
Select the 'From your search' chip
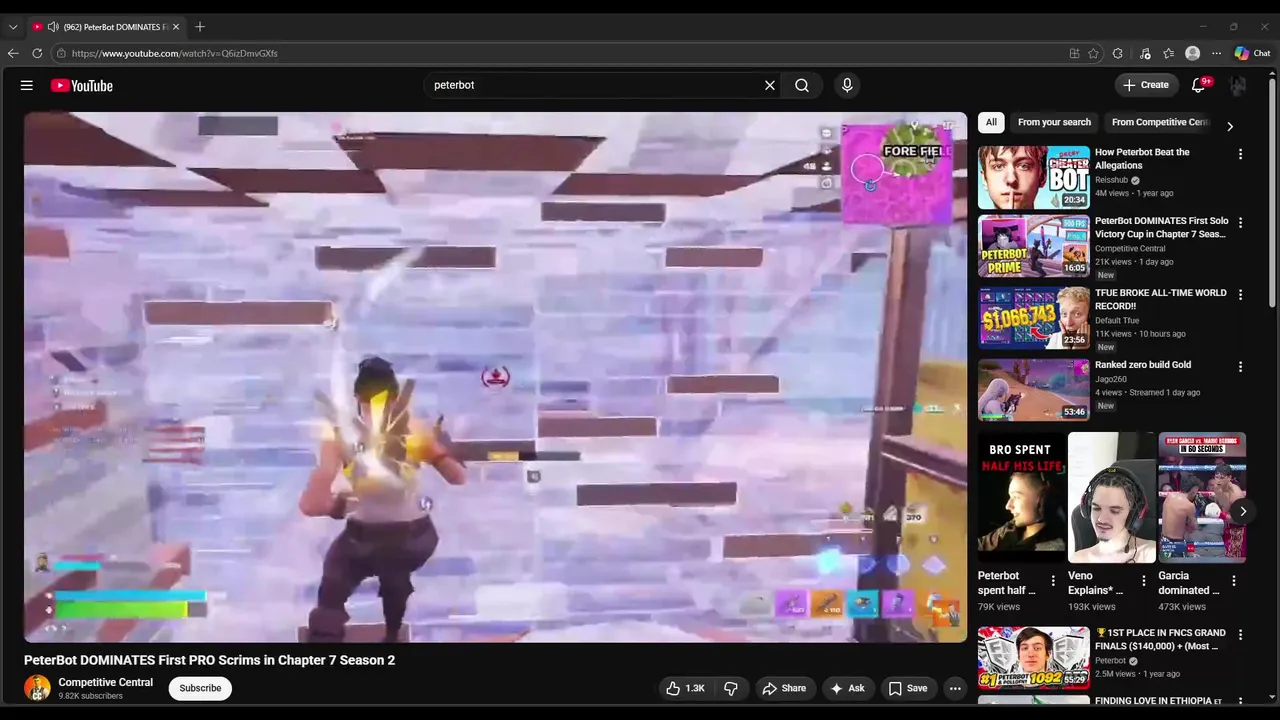[x=1054, y=122]
